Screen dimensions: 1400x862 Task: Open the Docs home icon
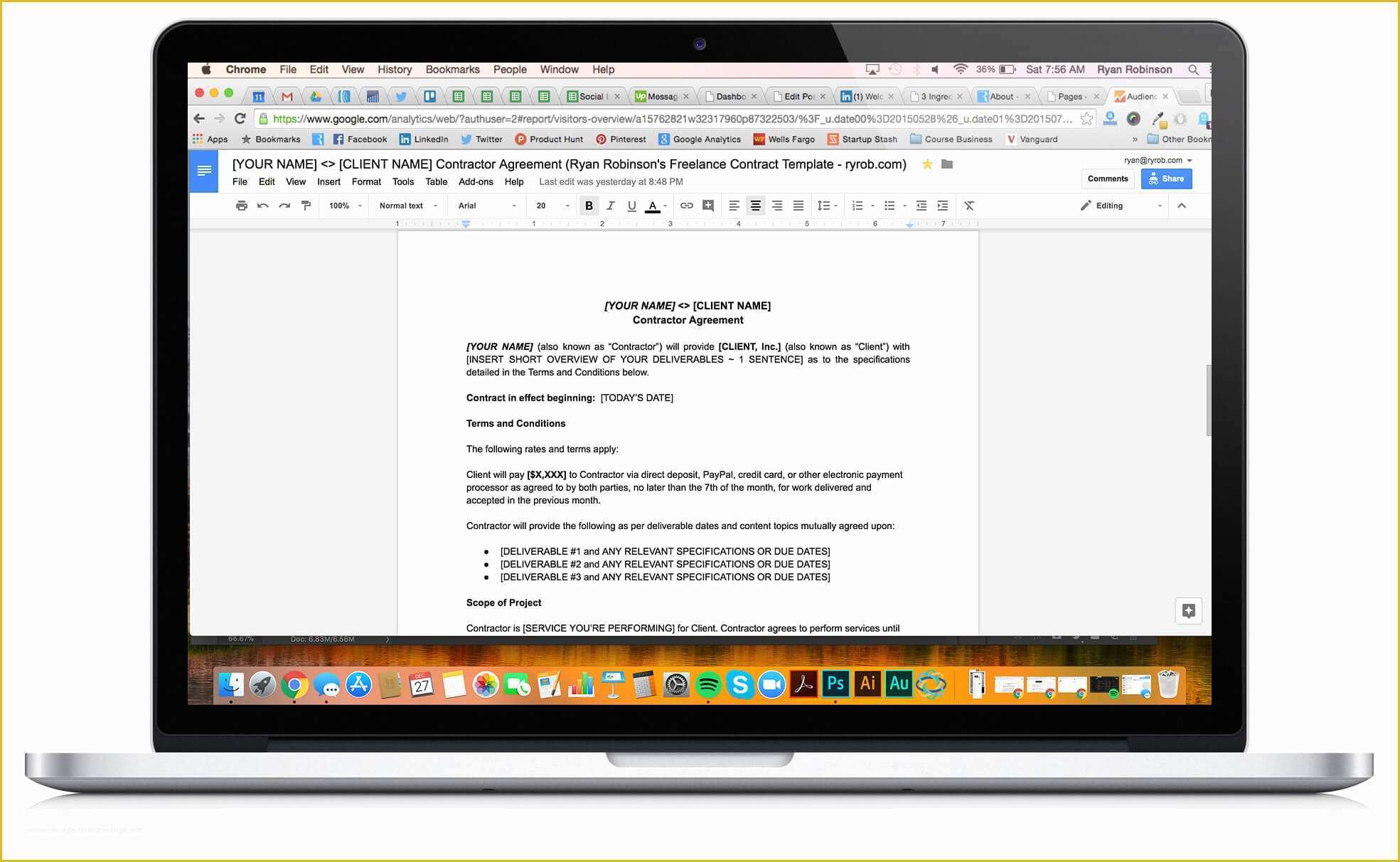(204, 171)
